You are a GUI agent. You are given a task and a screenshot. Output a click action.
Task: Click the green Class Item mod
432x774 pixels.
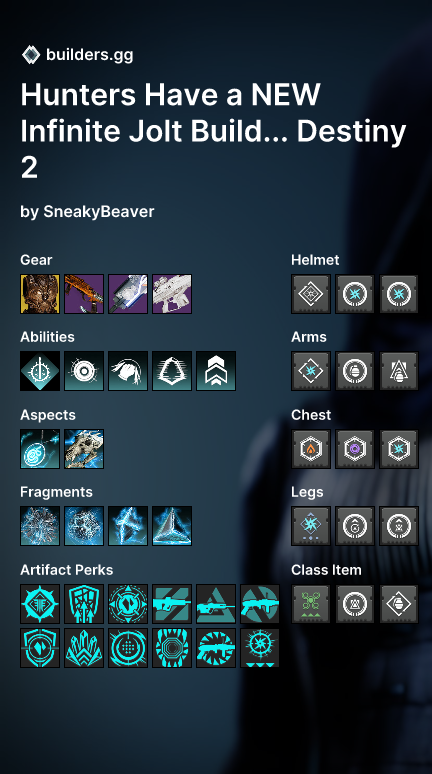pyautogui.click(x=311, y=604)
